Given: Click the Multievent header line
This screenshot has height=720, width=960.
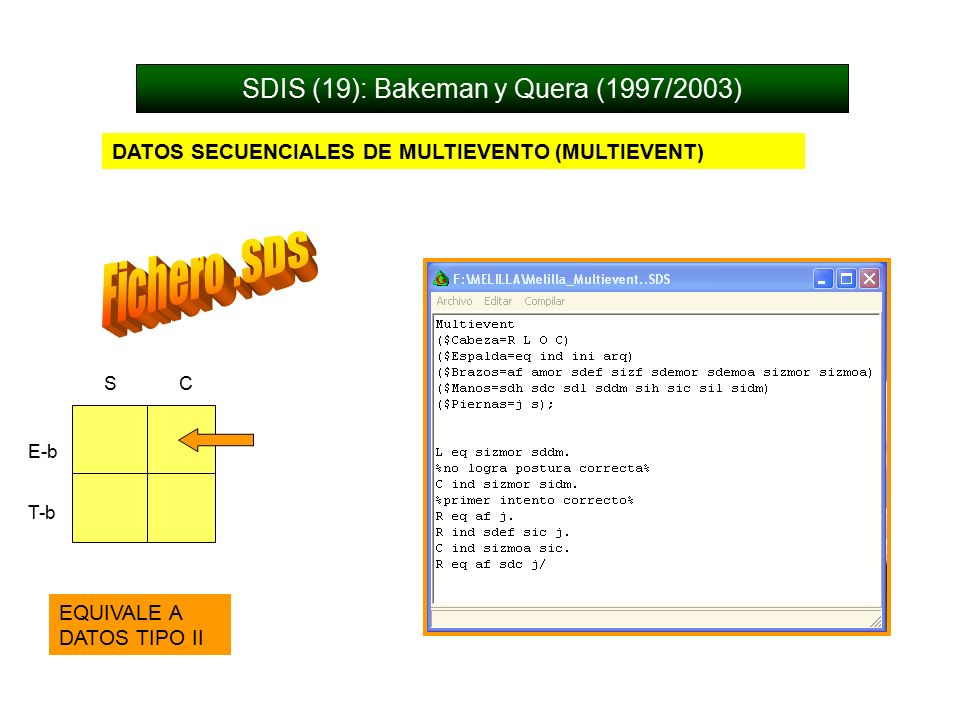Looking at the screenshot, I should click(x=474, y=324).
